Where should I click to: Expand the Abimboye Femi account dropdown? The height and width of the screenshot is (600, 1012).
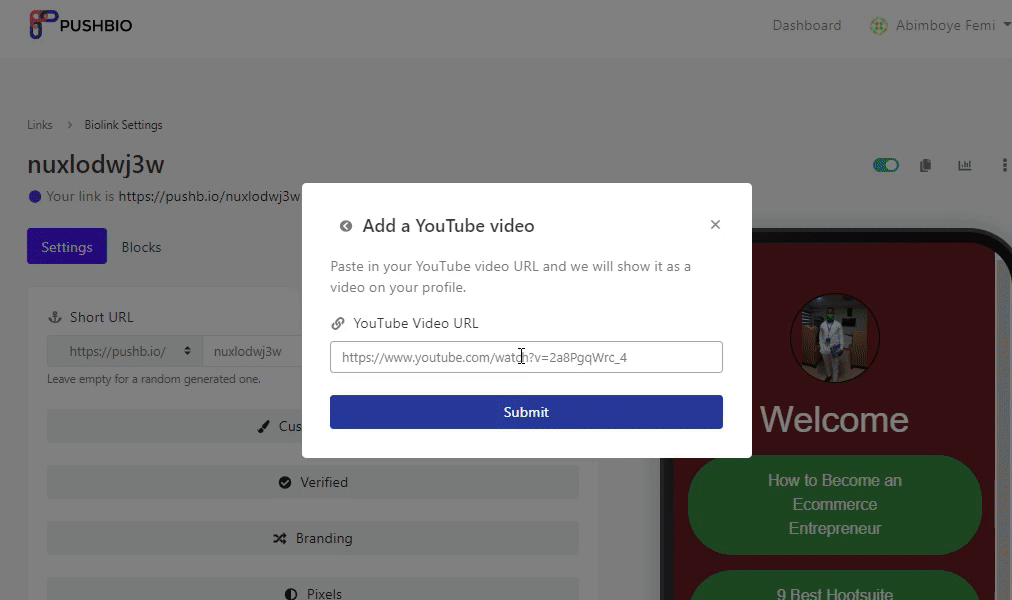point(942,26)
